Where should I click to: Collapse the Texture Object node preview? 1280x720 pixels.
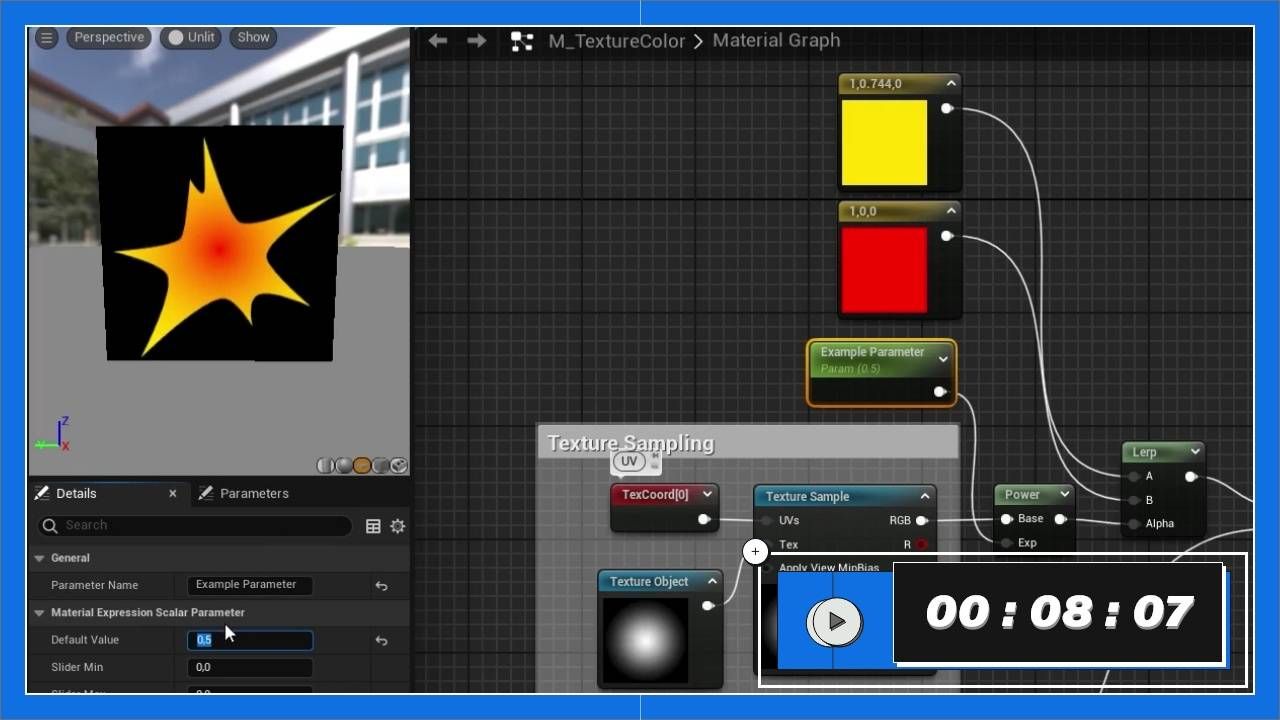[712, 581]
